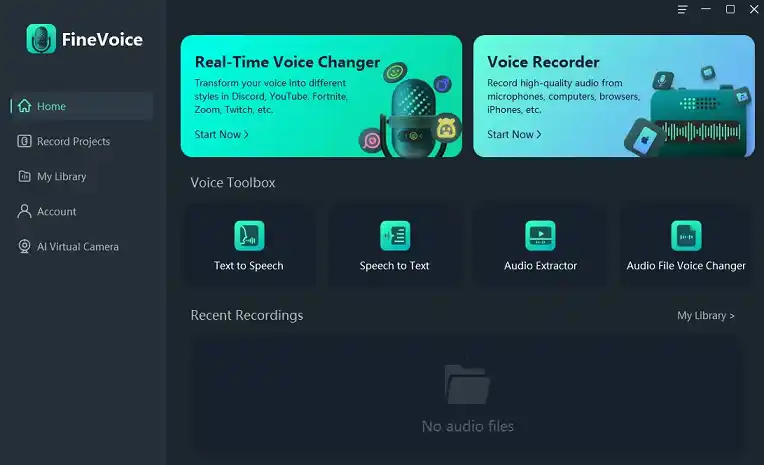Select AI Virtual Camera label in sidebar
Viewport: 764px width, 465px height.
(78, 247)
